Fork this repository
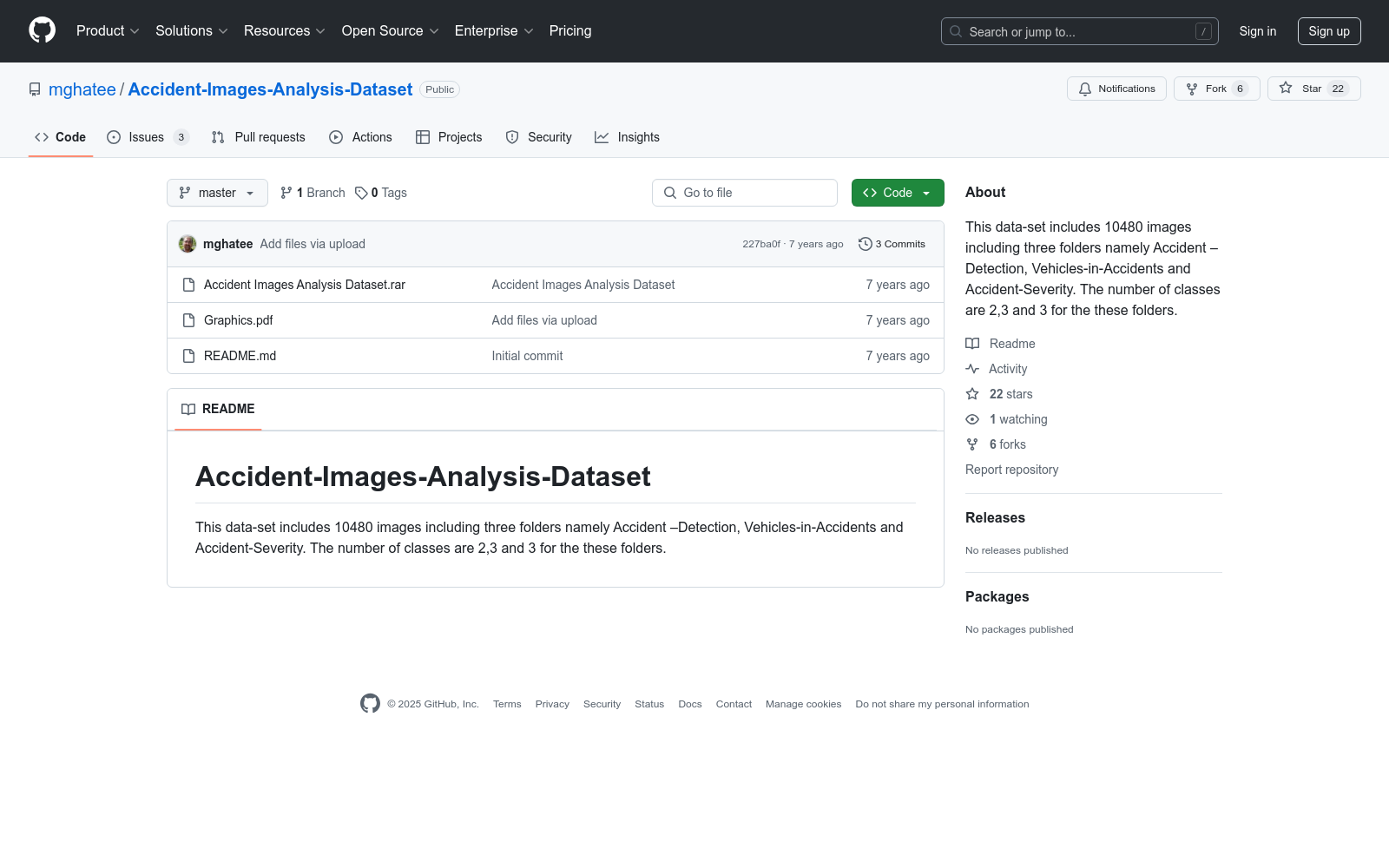 pos(1217,89)
